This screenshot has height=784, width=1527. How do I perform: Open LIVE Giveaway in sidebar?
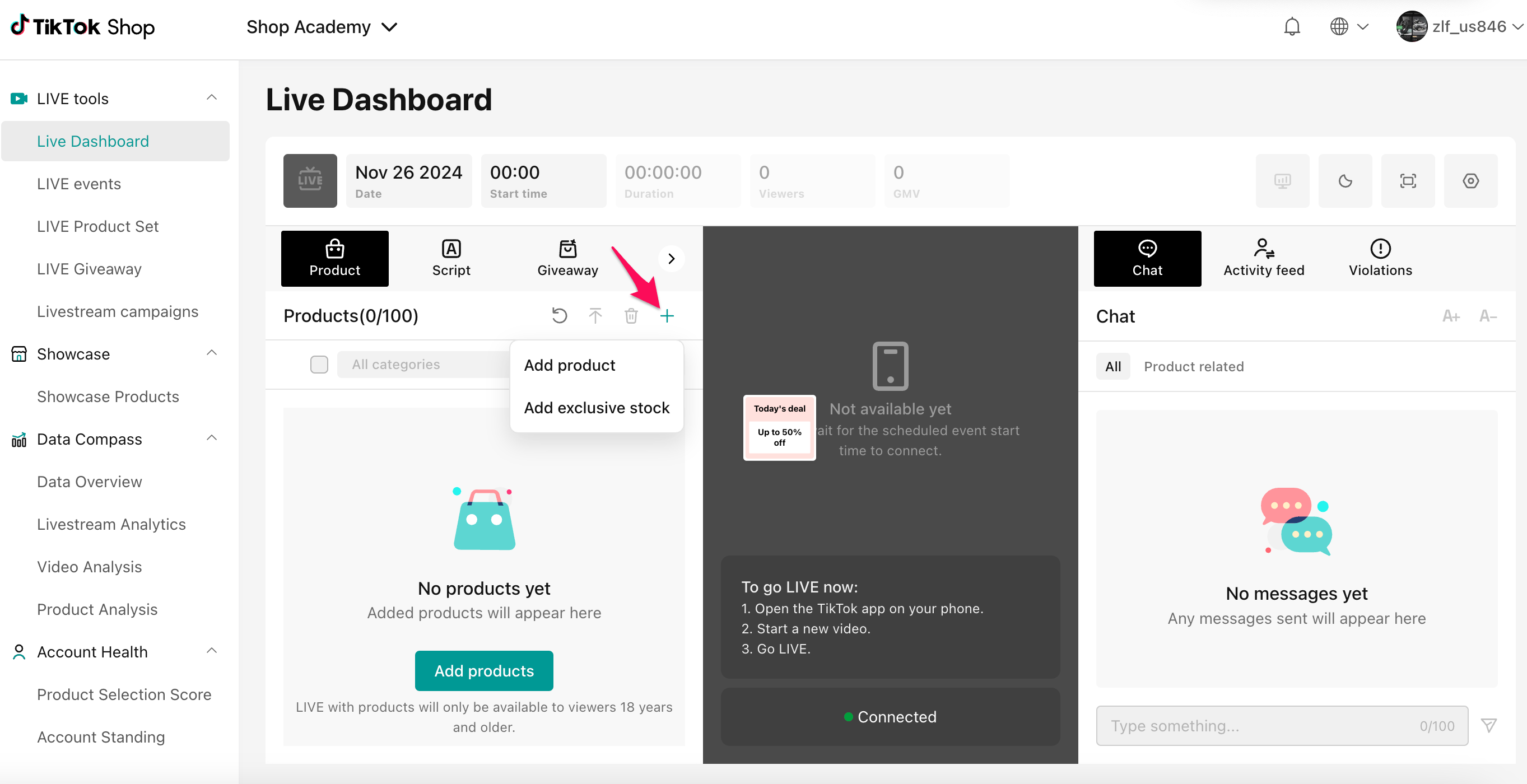pyautogui.click(x=89, y=269)
